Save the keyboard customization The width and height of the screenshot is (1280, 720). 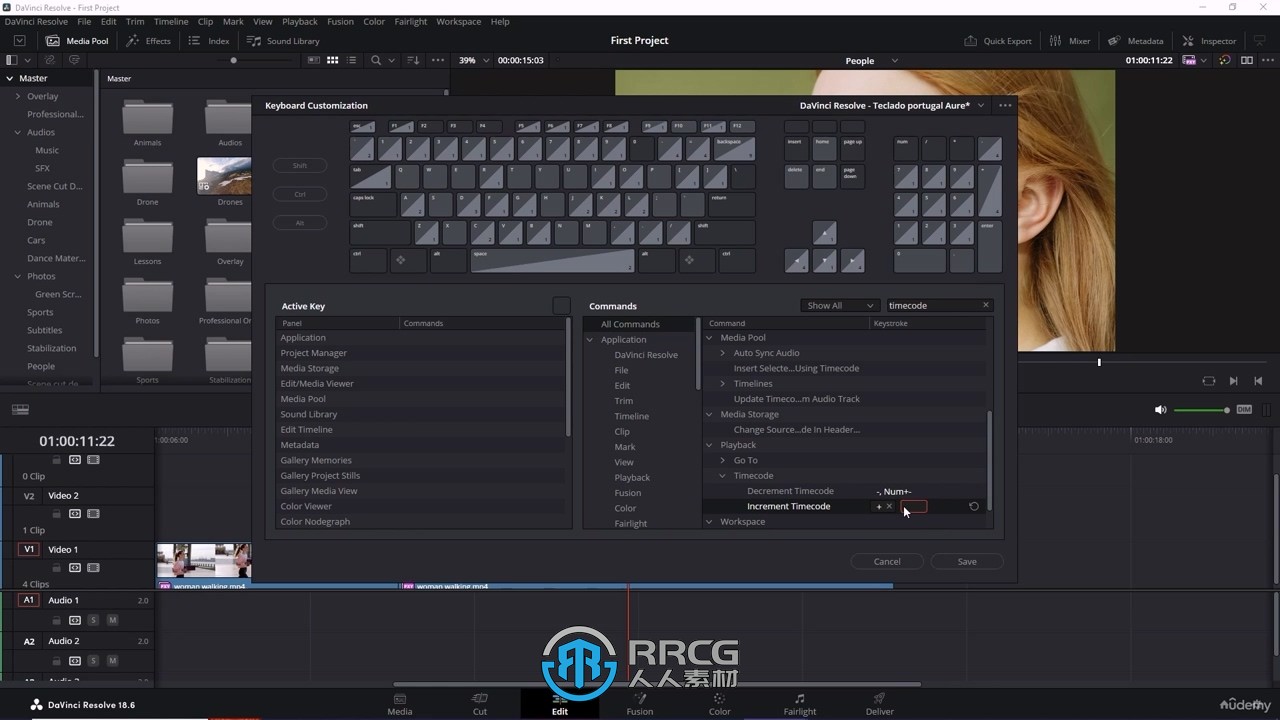tap(967, 562)
